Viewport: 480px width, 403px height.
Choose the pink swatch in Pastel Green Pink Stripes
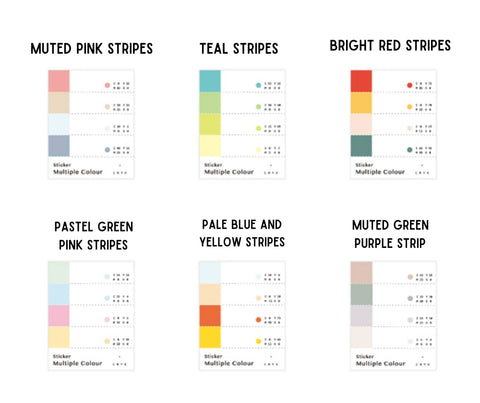[59, 315]
